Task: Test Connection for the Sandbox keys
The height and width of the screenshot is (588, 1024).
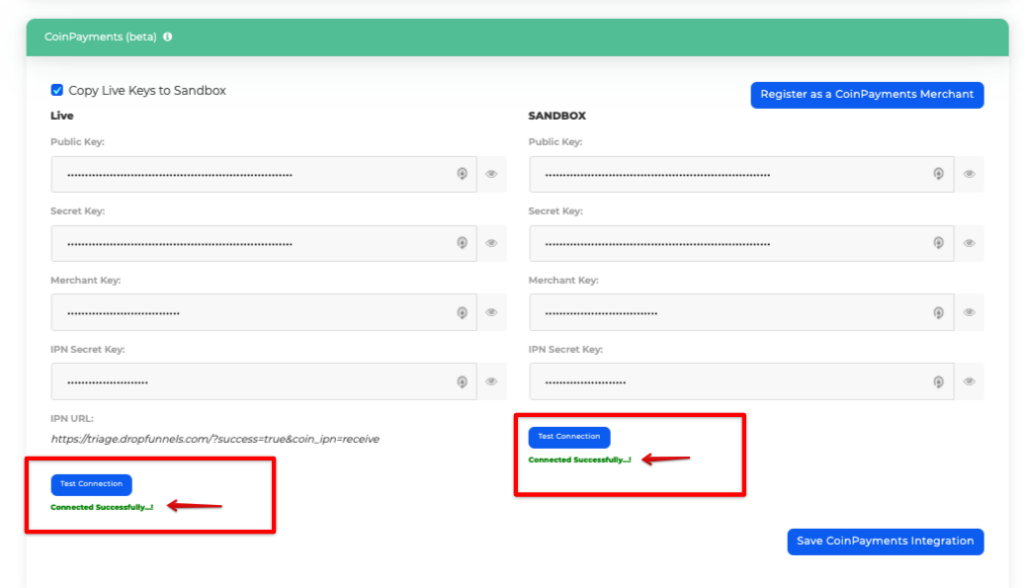Action: (x=569, y=437)
